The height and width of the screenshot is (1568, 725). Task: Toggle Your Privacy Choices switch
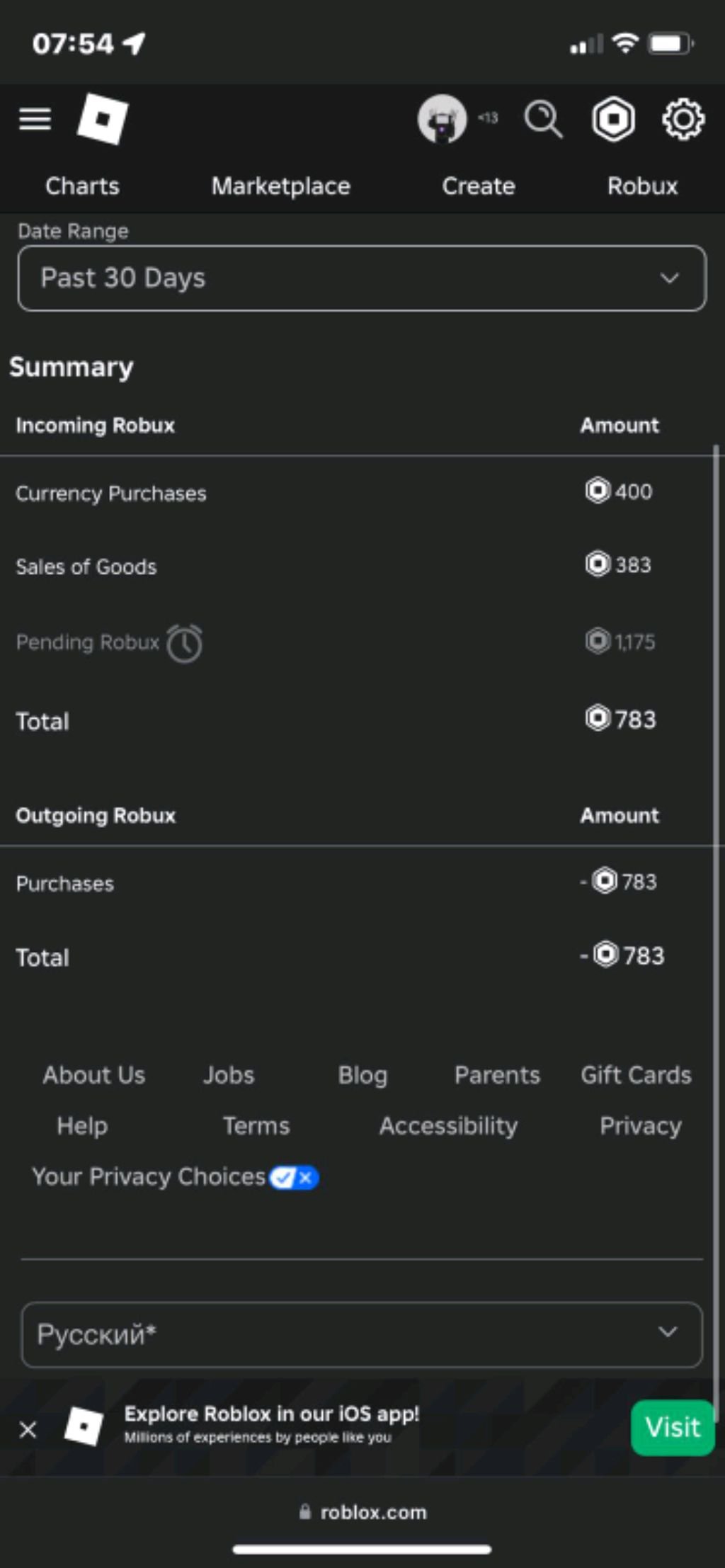click(x=294, y=1177)
